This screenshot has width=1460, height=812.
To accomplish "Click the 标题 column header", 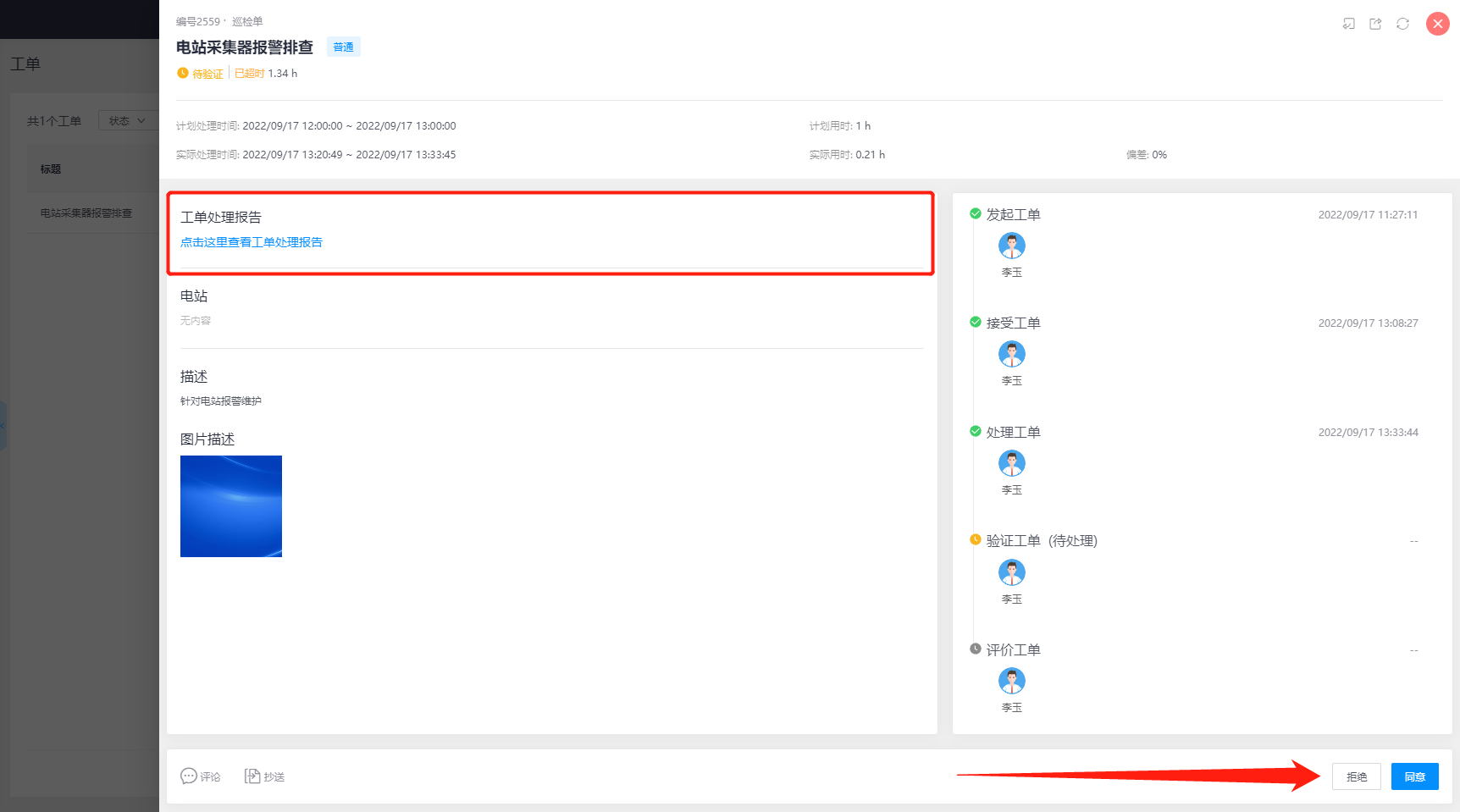I will coord(51,169).
